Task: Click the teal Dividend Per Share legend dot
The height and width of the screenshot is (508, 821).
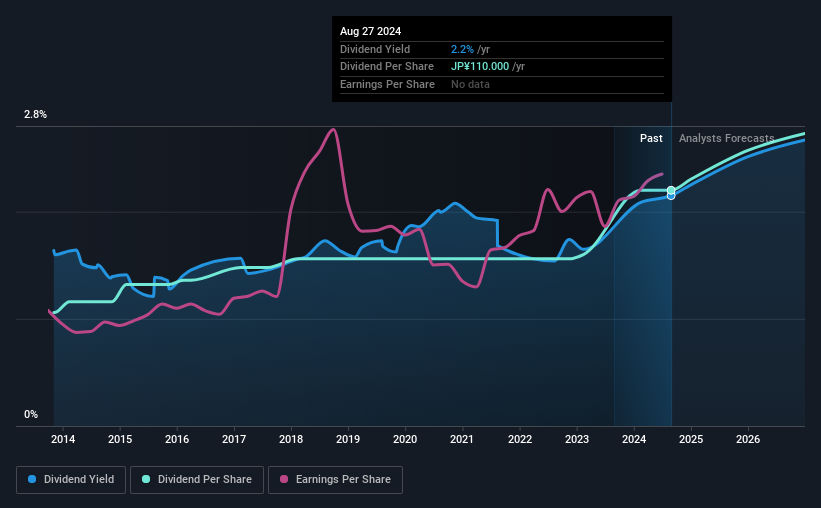Action: [x=146, y=479]
